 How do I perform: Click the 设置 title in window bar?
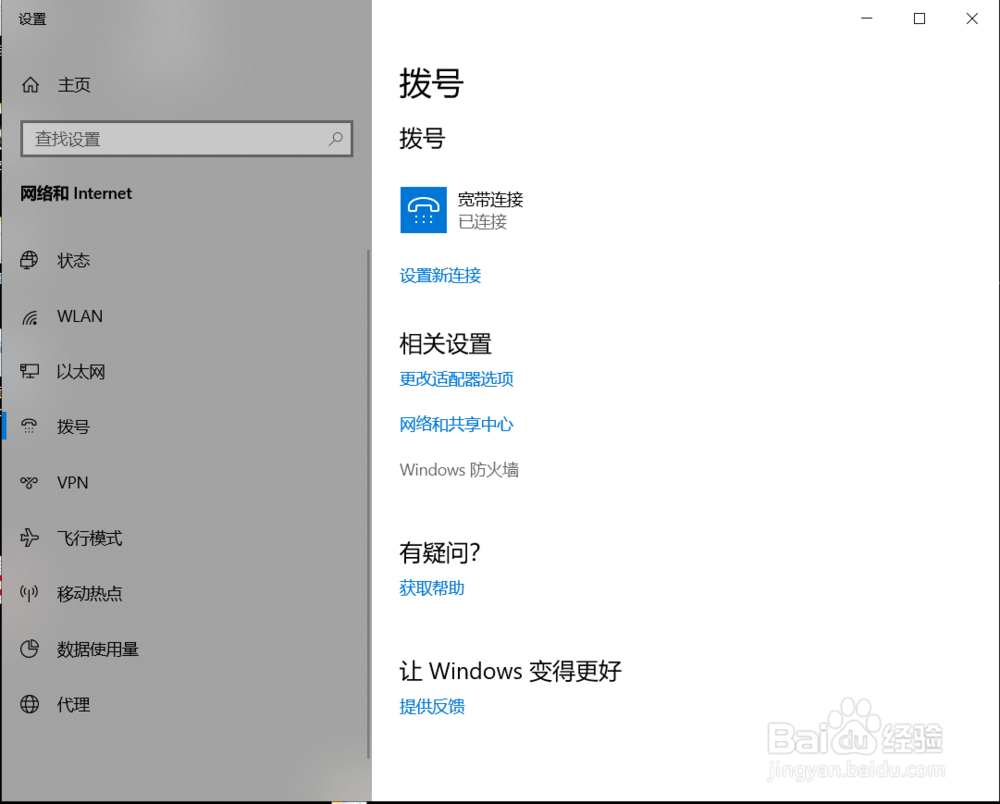32,18
